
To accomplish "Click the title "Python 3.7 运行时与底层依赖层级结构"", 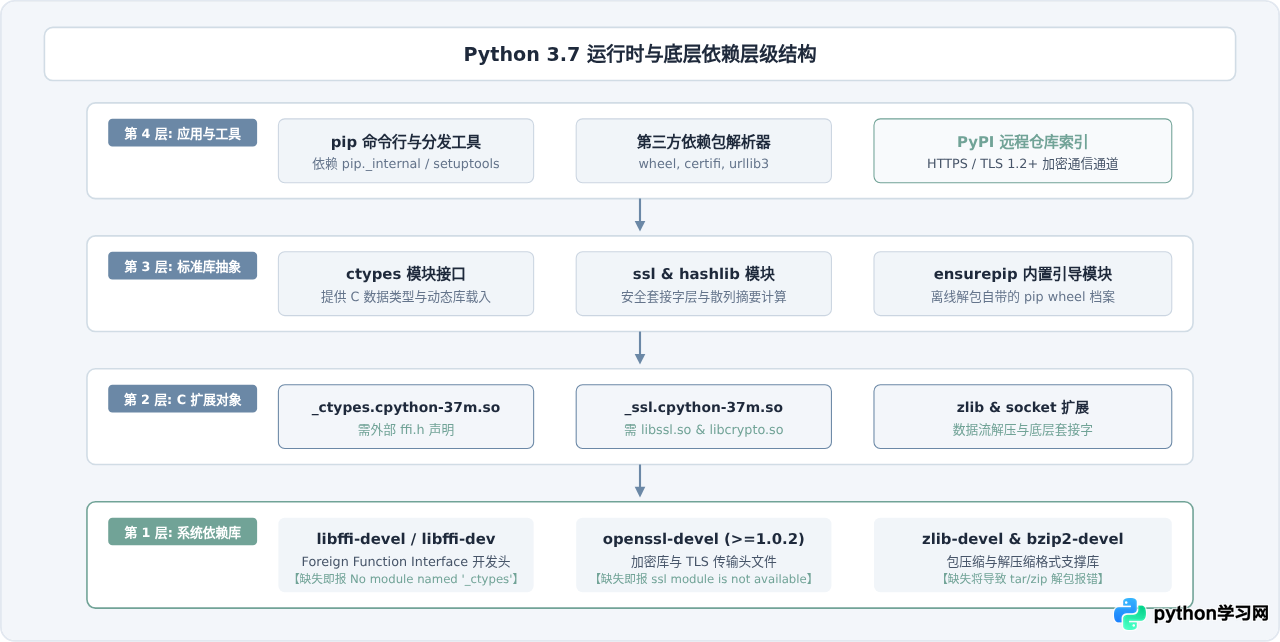I will (x=640, y=54).
